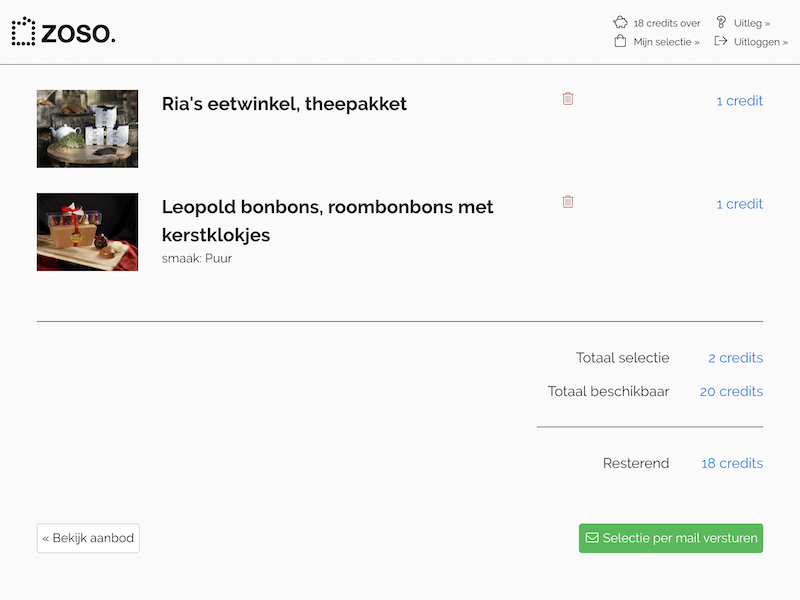Screen dimensions: 800x600
Task: Open the Mijn selectie link
Action: (666, 42)
